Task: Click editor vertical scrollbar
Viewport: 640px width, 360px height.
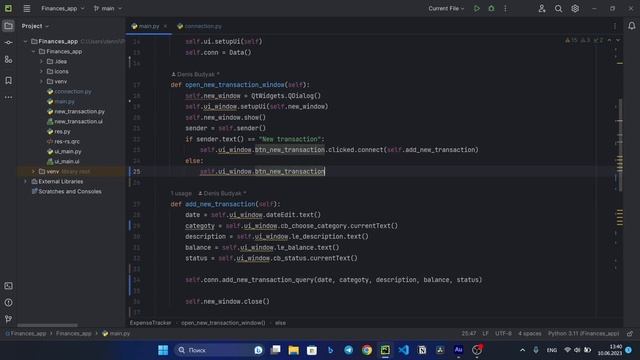Action: point(620,145)
